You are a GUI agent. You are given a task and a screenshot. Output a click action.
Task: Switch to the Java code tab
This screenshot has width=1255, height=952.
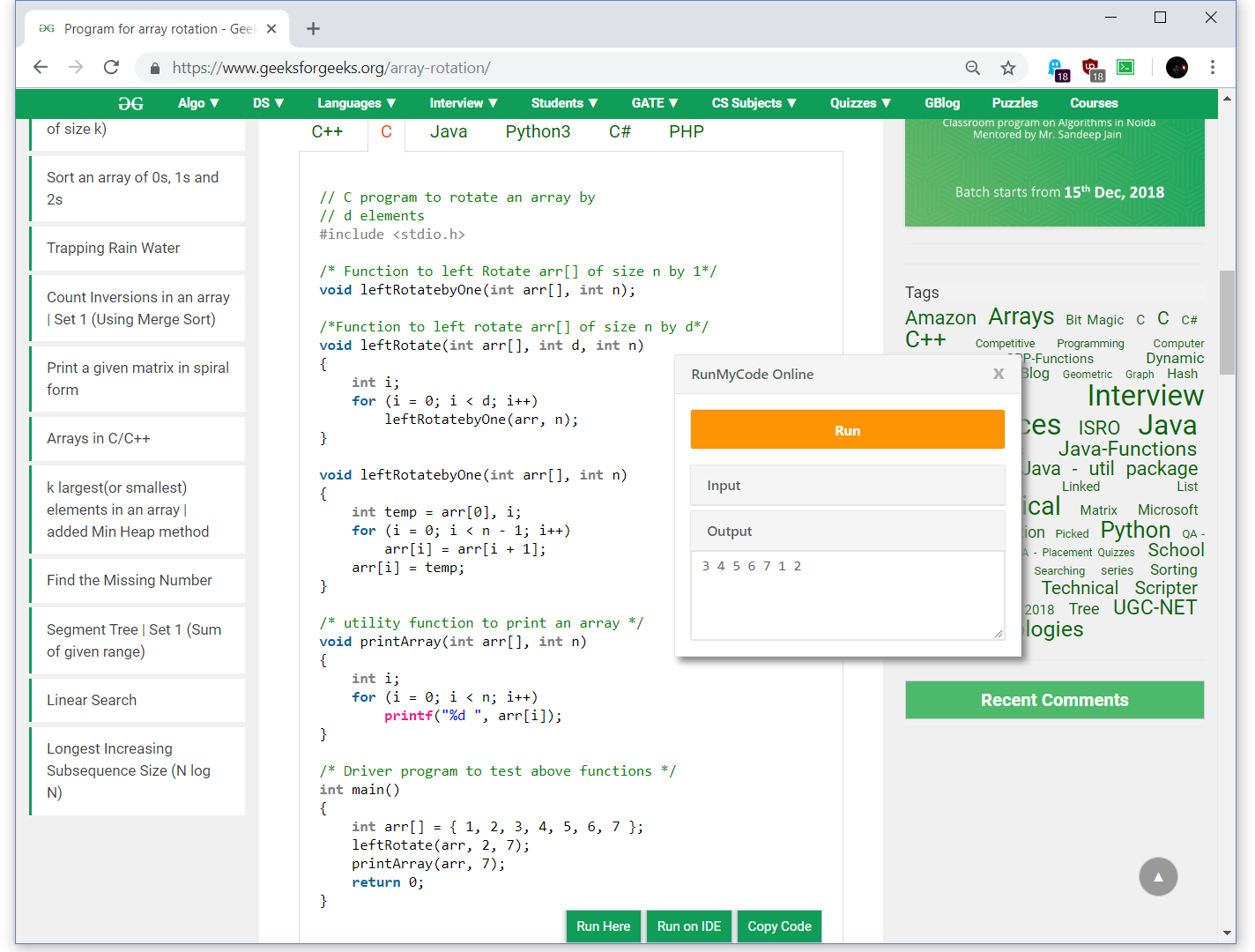coord(449,132)
